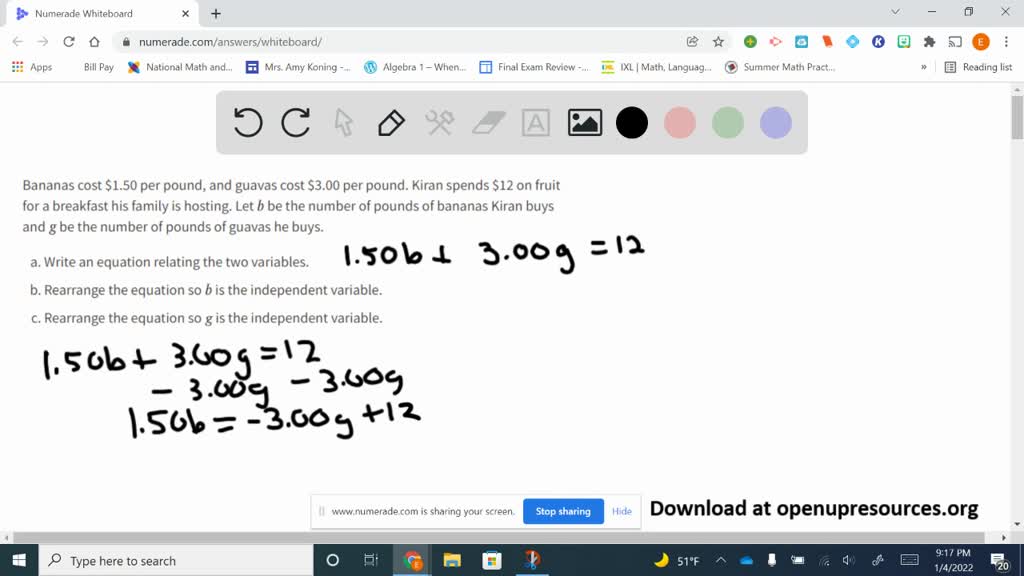Select the text box tool

pos(536,123)
